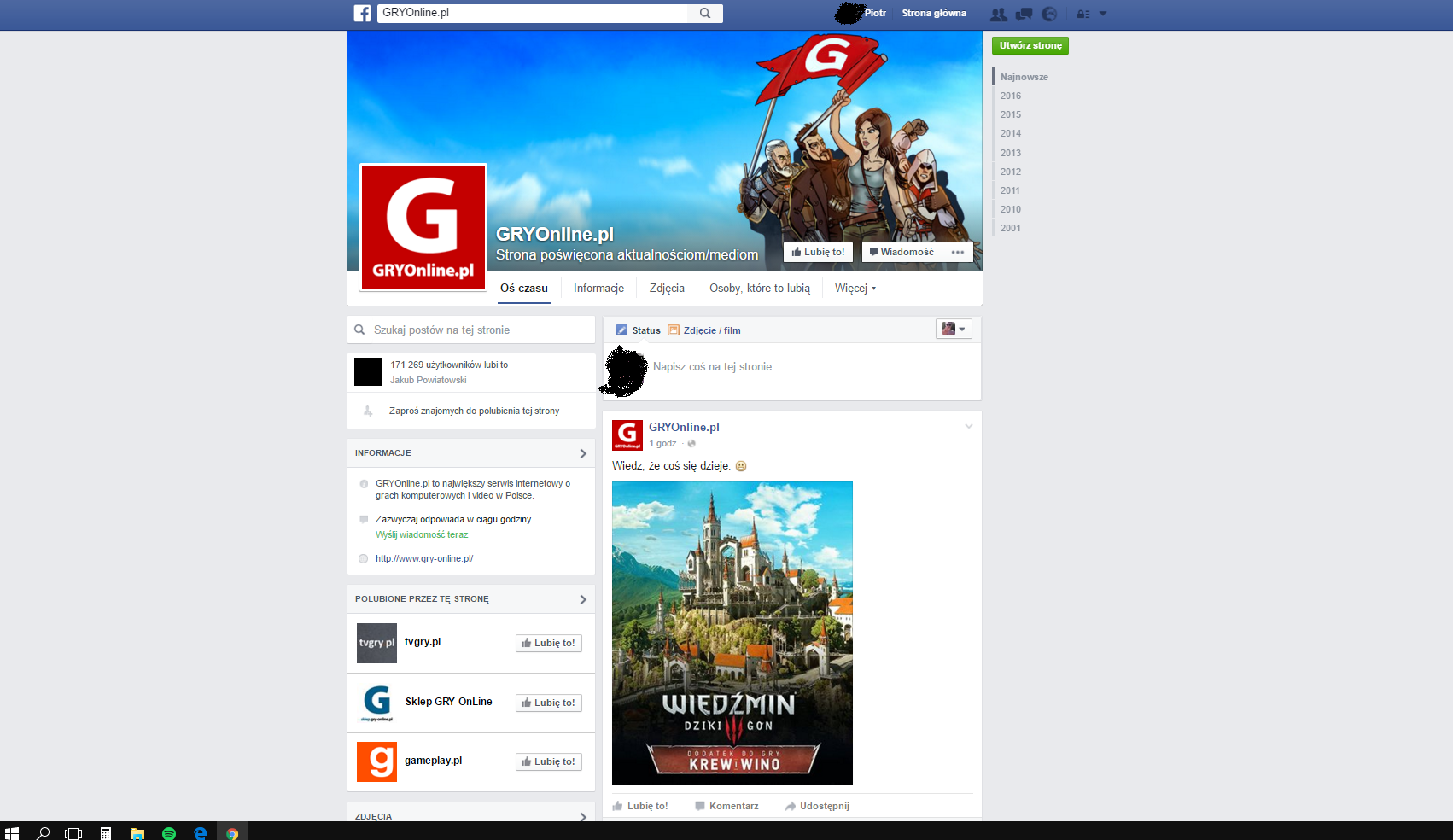This screenshot has height=840, width=1453.
Task: Open post options chevron on the GRYOnline.pl post
Action: 969,426
